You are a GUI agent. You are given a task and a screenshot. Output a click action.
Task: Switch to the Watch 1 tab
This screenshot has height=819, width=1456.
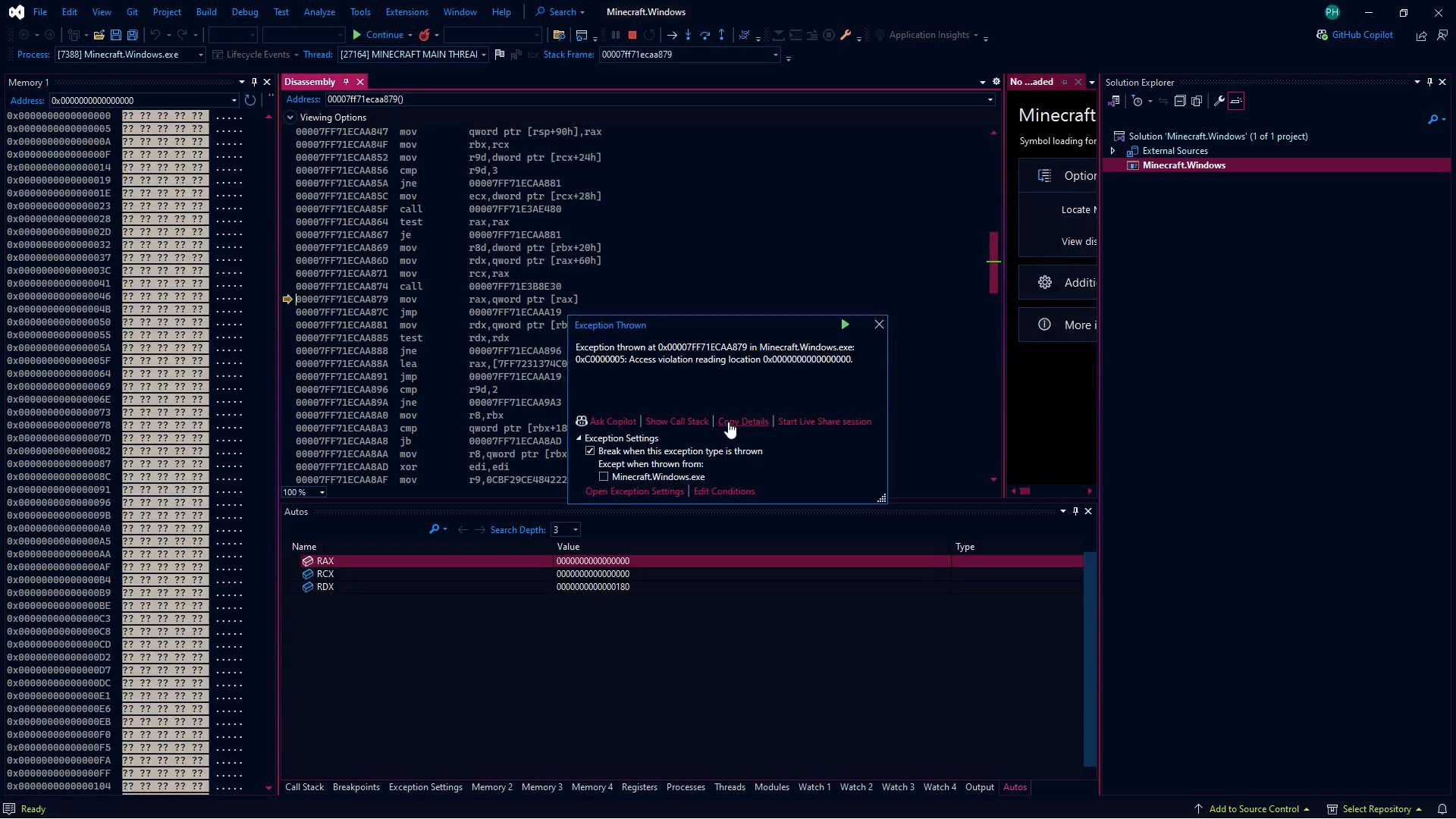814,787
